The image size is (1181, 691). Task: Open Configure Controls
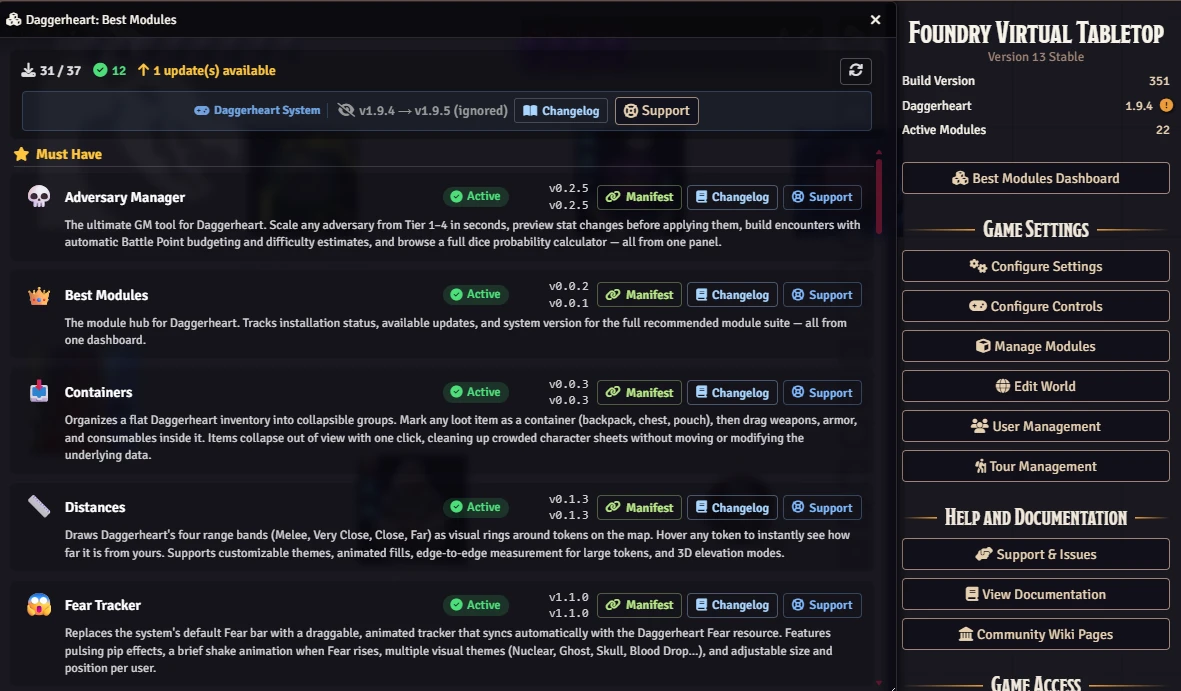(x=1036, y=306)
